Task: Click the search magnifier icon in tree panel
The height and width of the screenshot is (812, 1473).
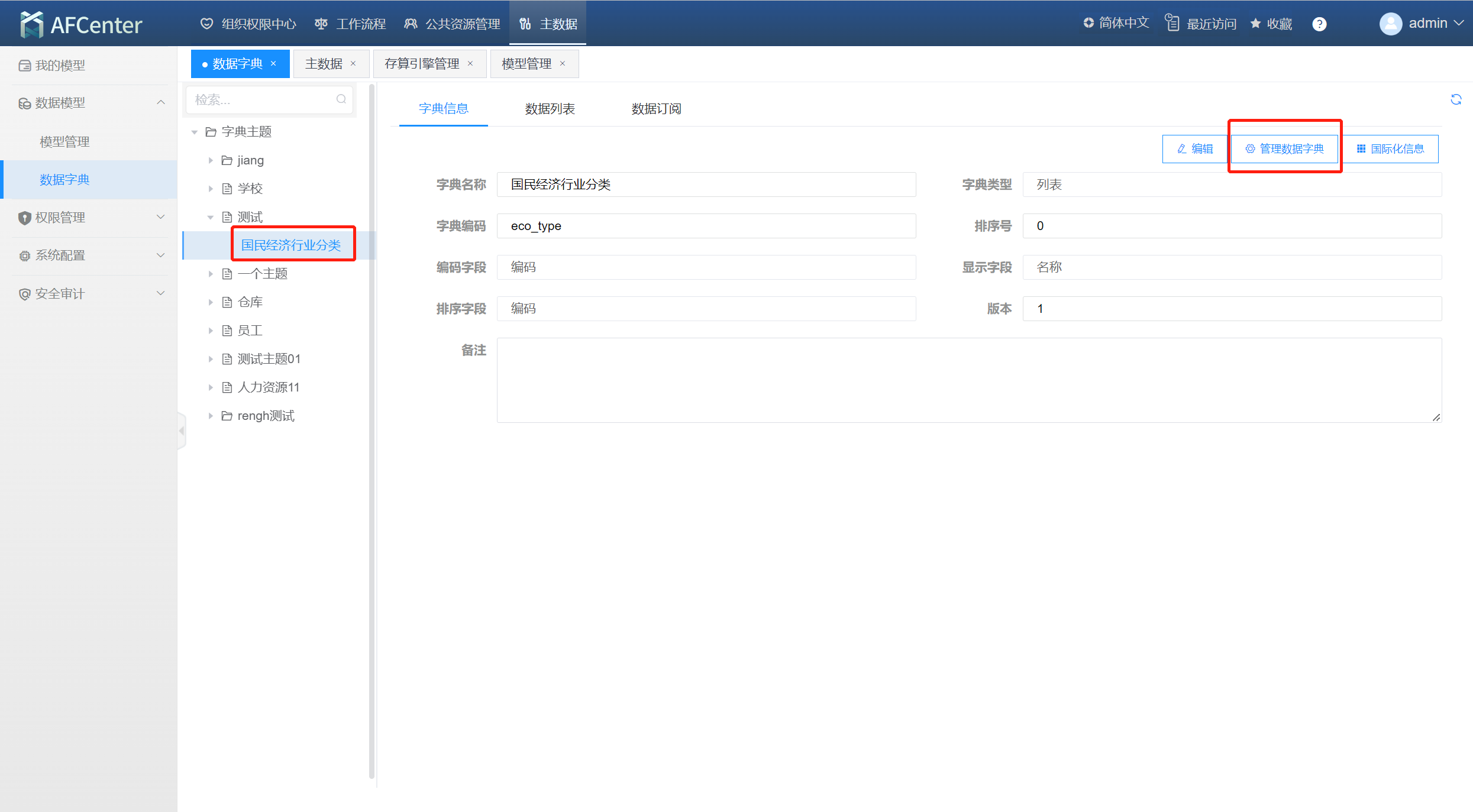Action: coord(341,99)
